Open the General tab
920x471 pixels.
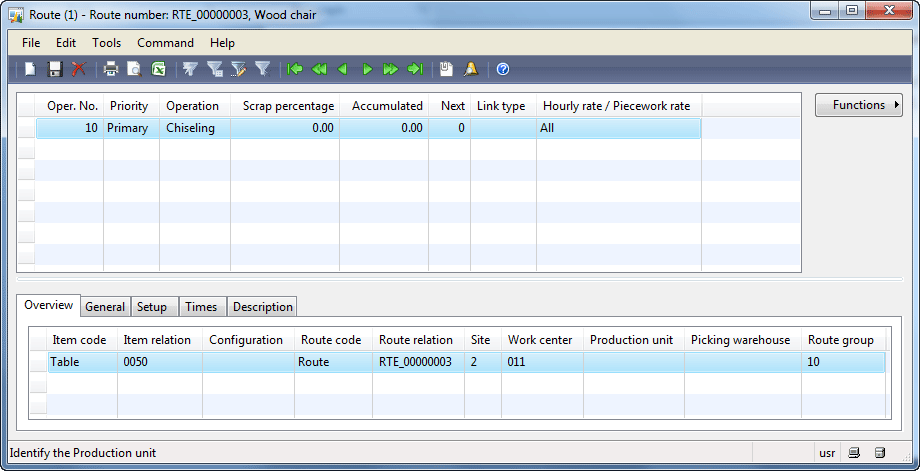[x=105, y=307]
